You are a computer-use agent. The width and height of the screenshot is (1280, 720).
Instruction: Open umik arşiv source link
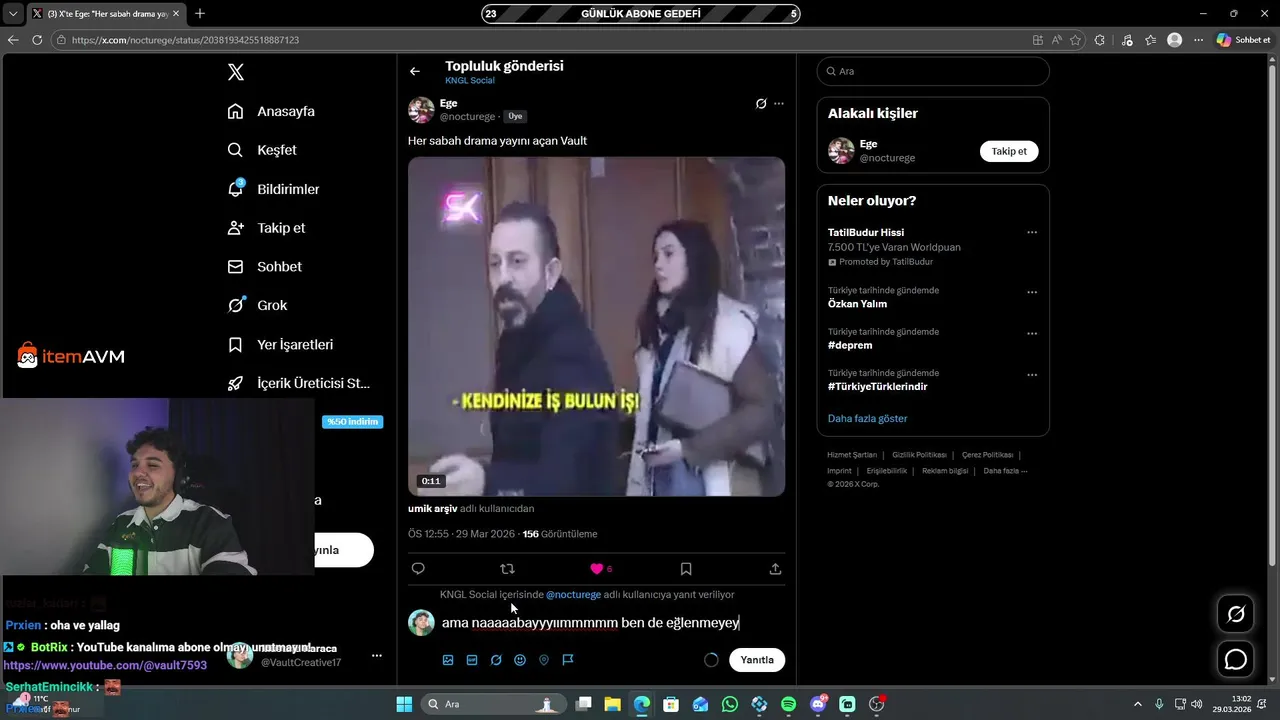click(x=432, y=509)
